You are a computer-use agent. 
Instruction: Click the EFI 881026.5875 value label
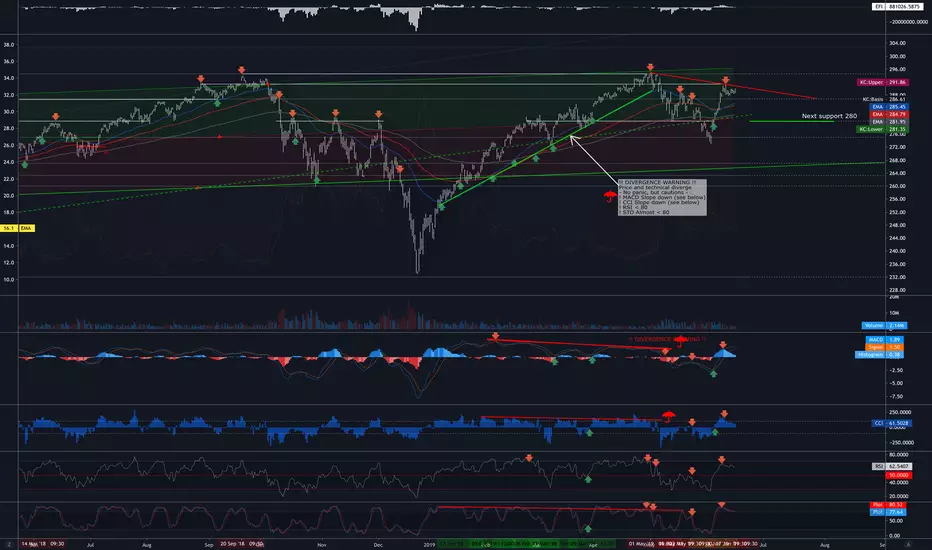click(x=898, y=7)
